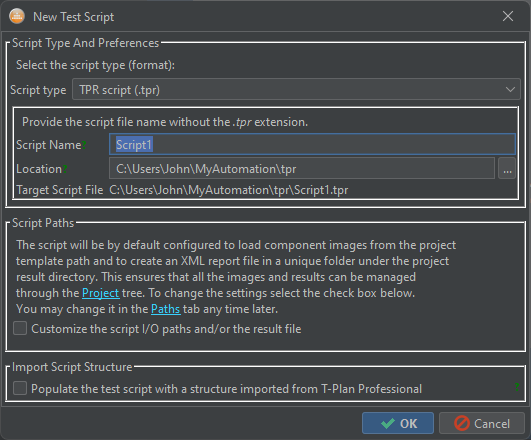Viewport: 531px width, 440px height.
Task: Open the Script type combo box
Action: [296, 89]
